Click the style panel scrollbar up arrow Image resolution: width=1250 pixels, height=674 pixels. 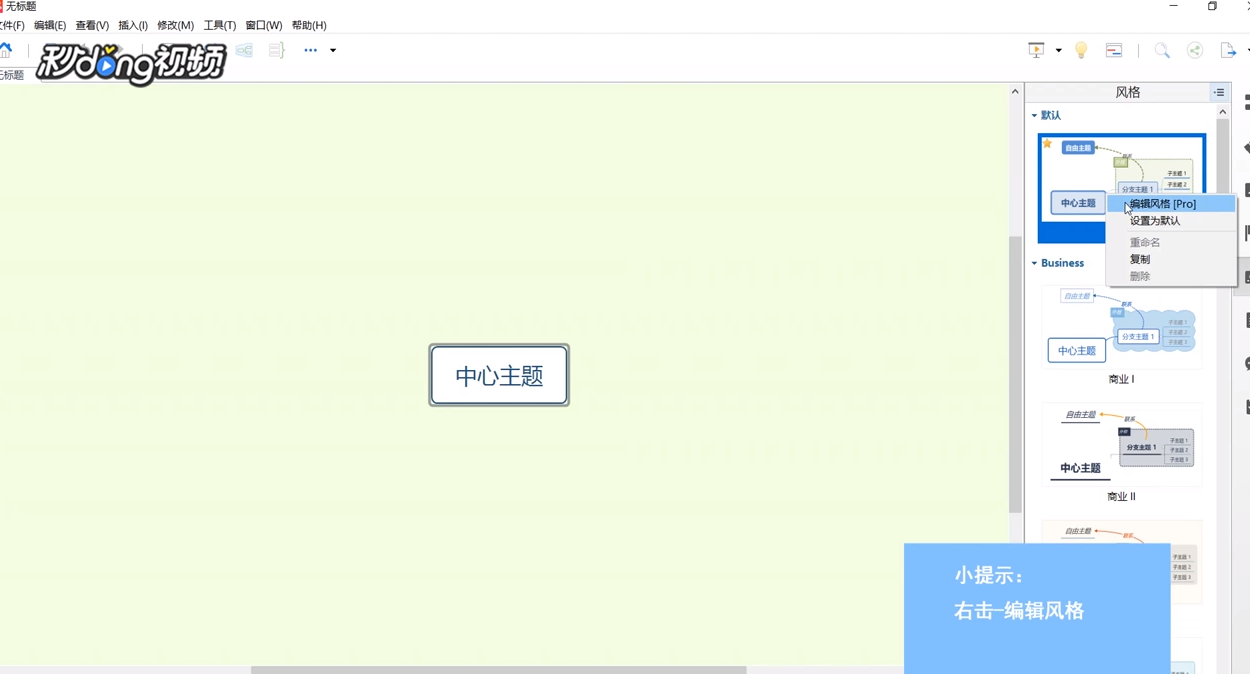[1222, 110]
